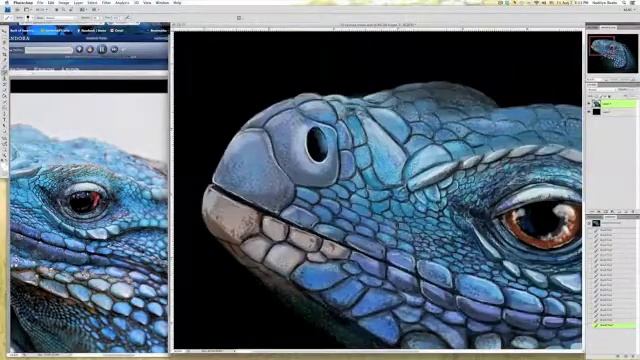Open the Filter menu
Screen dimensions: 640x360
pyautogui.click(x=106, y=3)
